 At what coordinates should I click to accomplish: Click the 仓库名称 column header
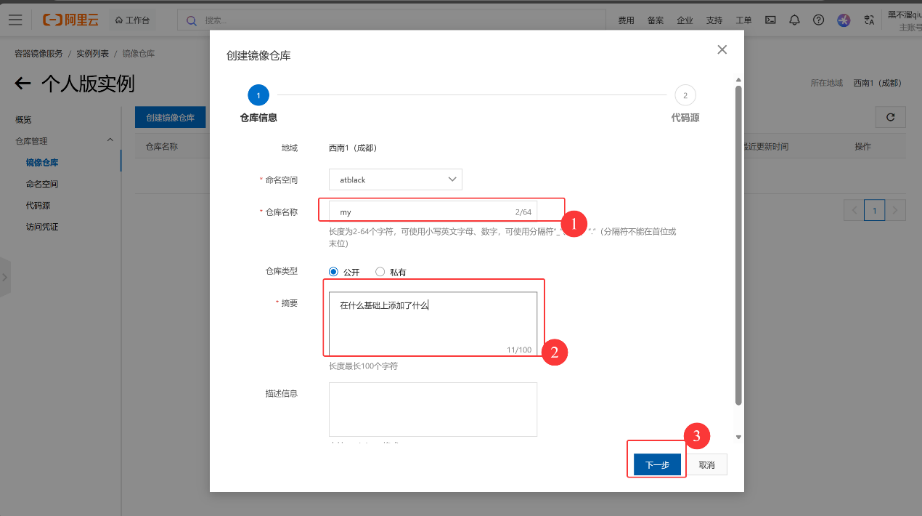point(162,146)
